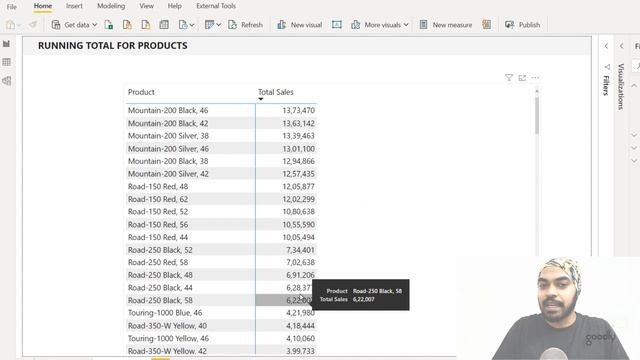This screenshot has width=640, height=360.
Task: Expand the Filters pane chevron
Action: point(606,46)
